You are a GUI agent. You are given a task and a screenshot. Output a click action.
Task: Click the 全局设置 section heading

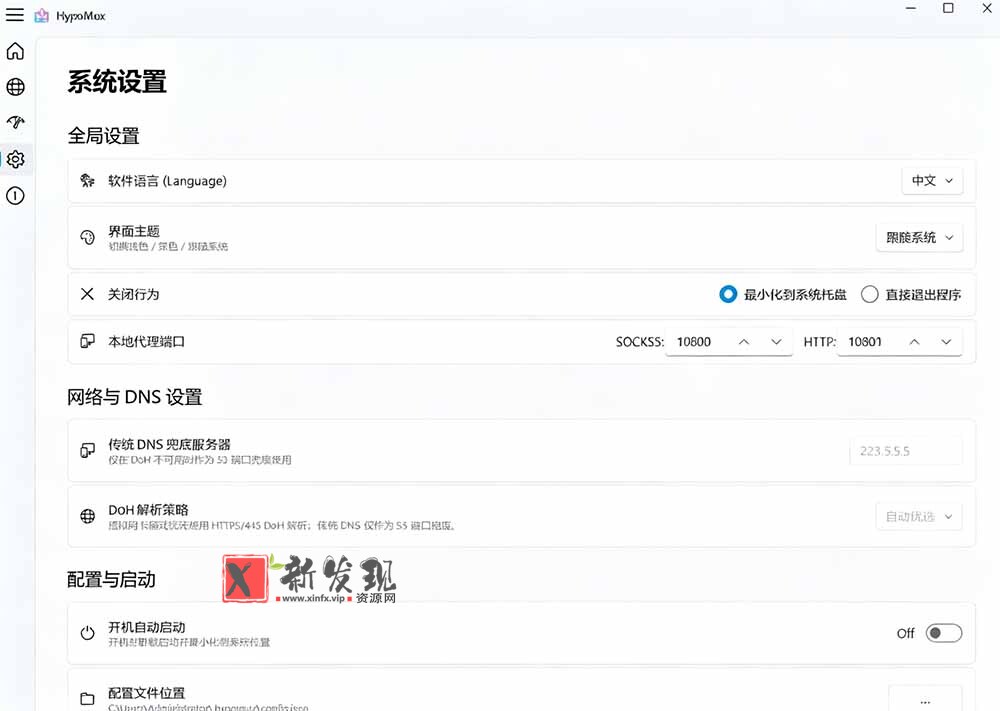click(x=103, y=136)
